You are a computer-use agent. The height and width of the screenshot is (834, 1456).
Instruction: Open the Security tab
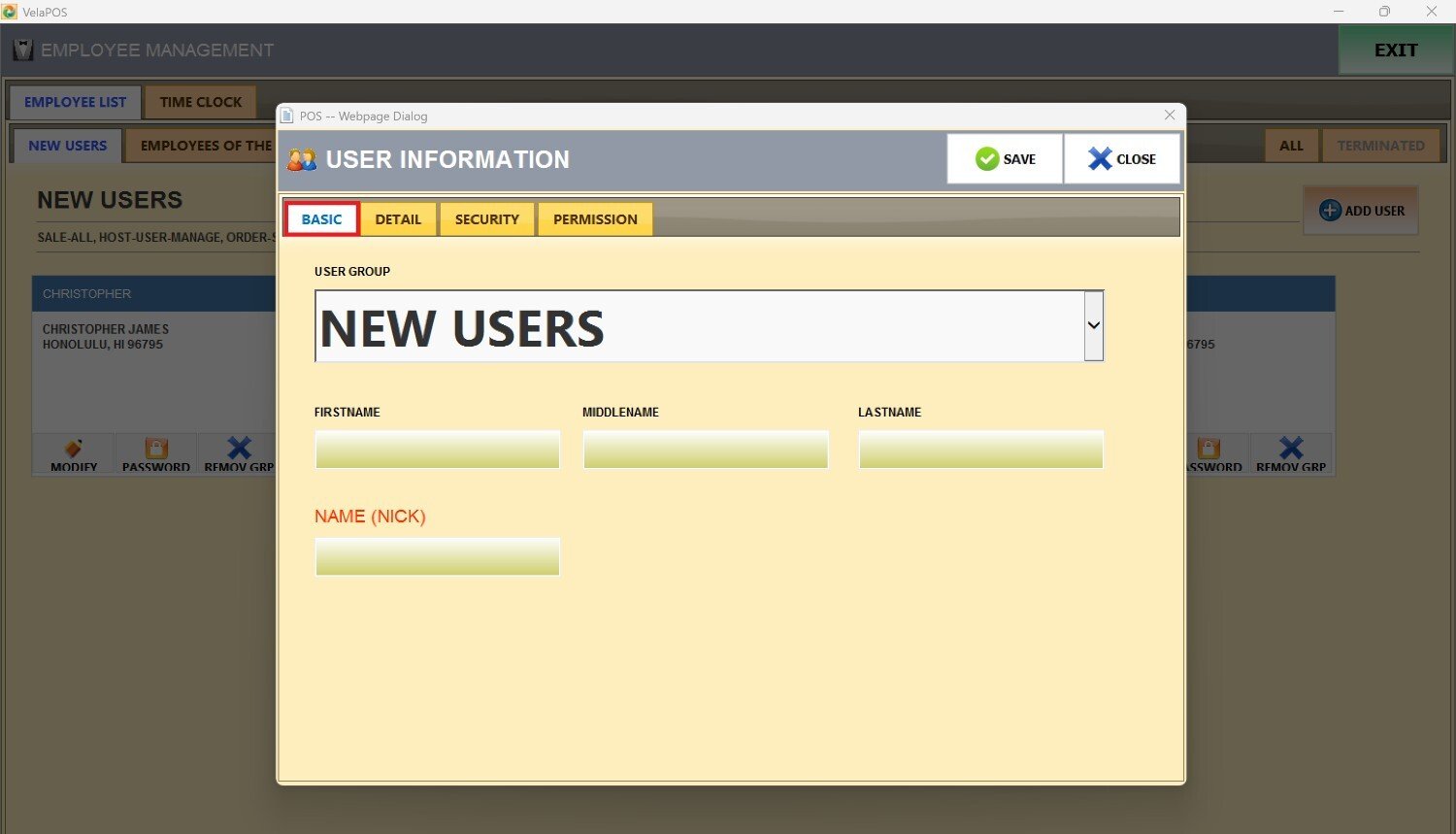tap(486, 219)
